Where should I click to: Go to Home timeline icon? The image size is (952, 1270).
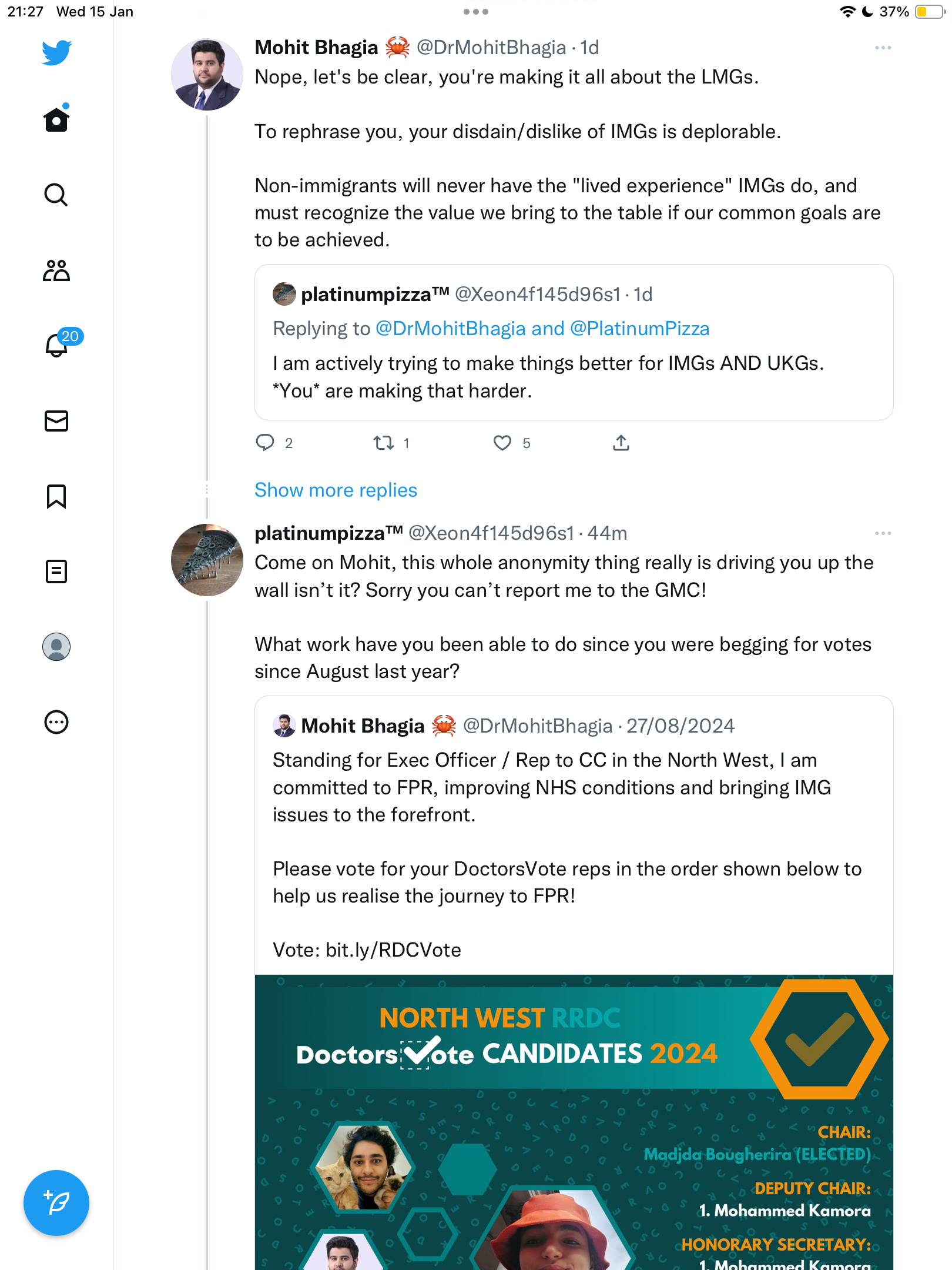pyautogui.click(x=56, y=119)
